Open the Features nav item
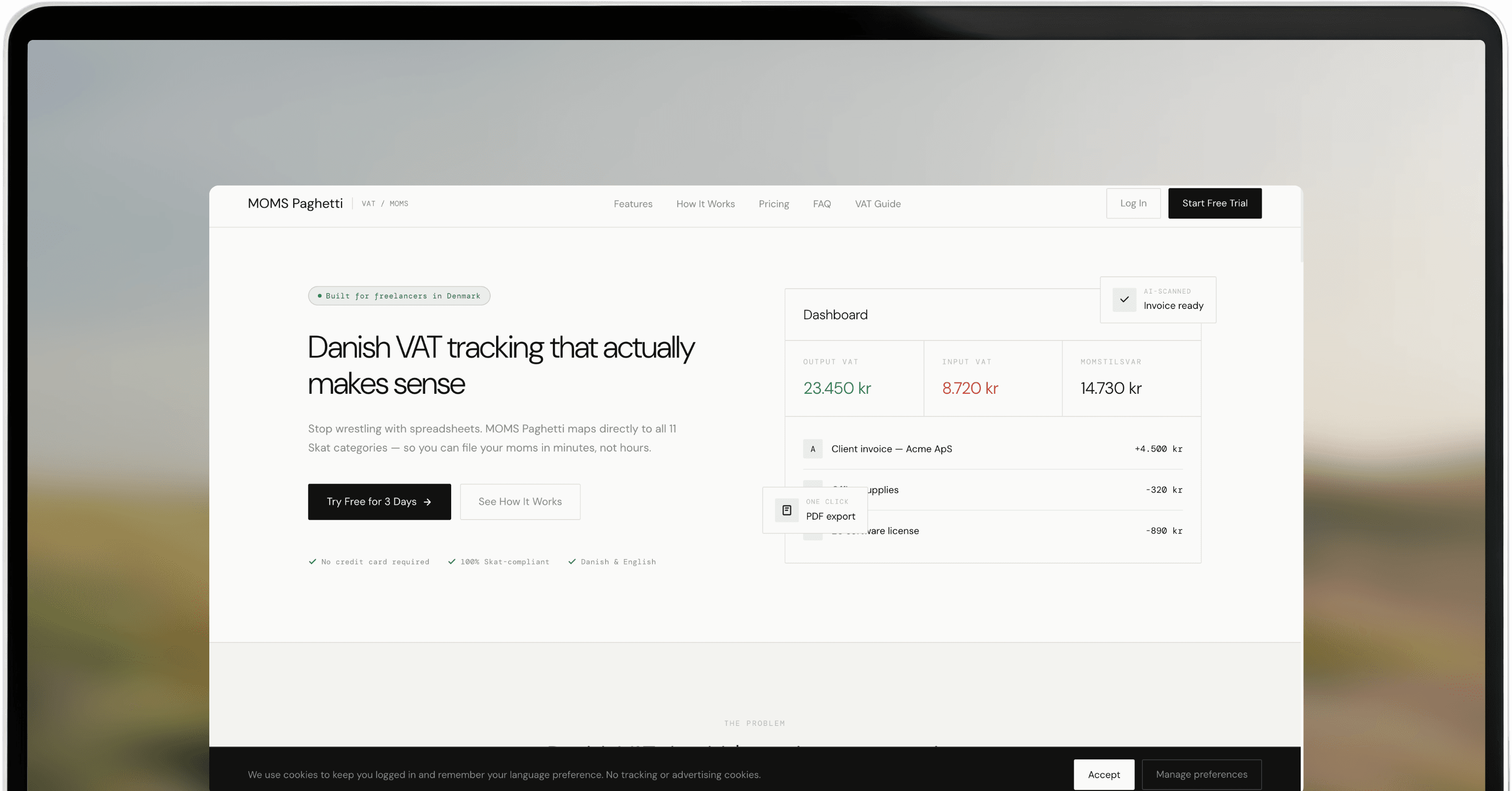1512x791 pixels. click(x=633, y=204)
